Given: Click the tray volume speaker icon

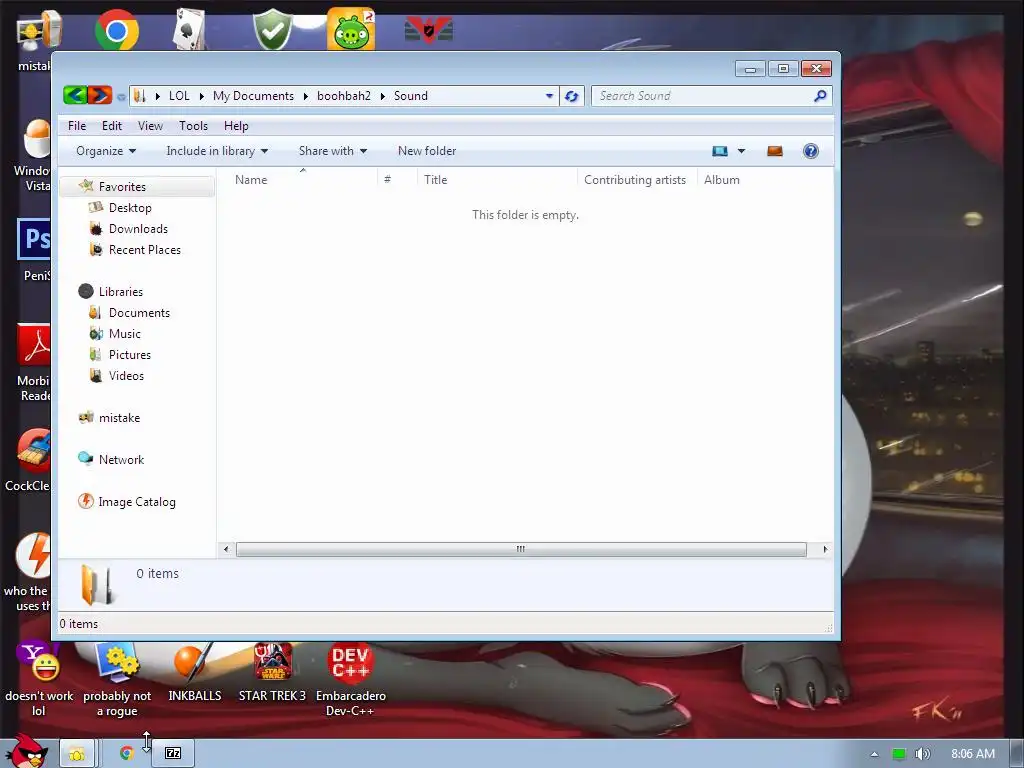Looking at the screenshot, I should [922, 754].
